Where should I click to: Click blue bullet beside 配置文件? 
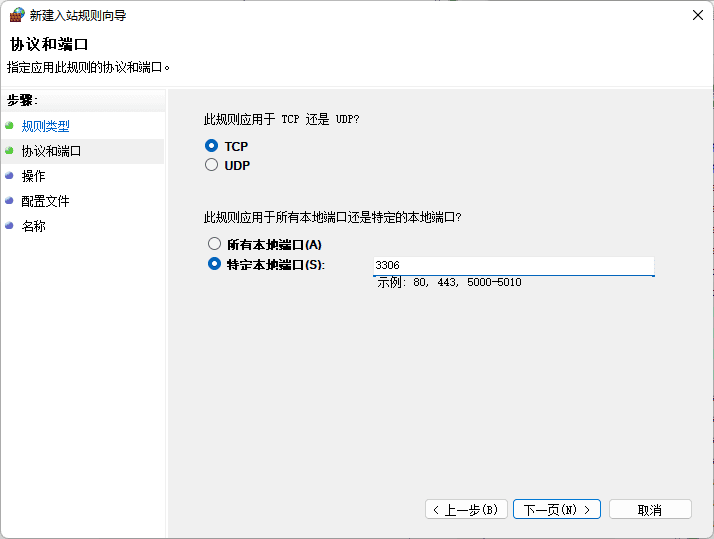coord(9,200)
